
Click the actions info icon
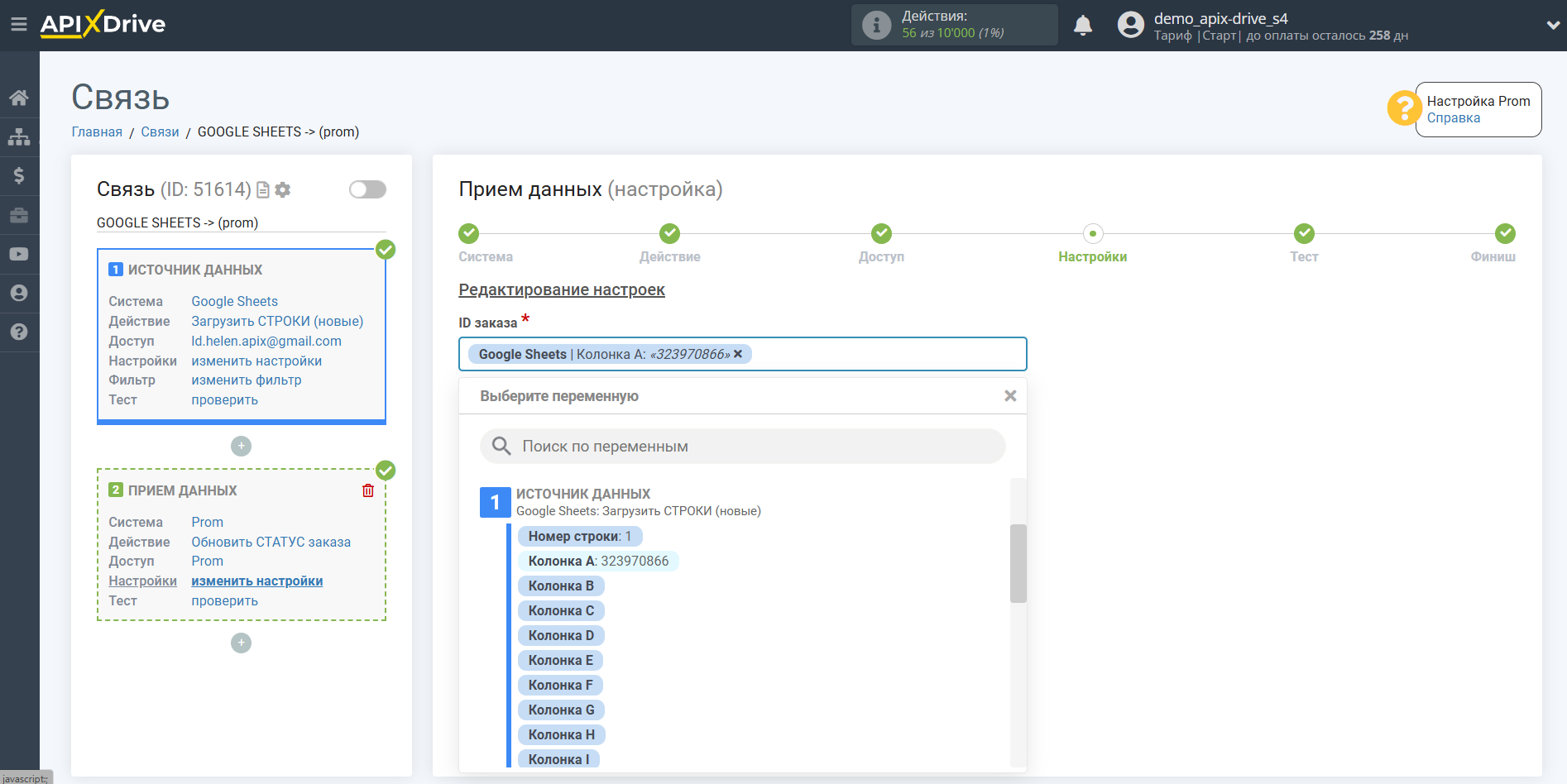click(x=876, y=25)
